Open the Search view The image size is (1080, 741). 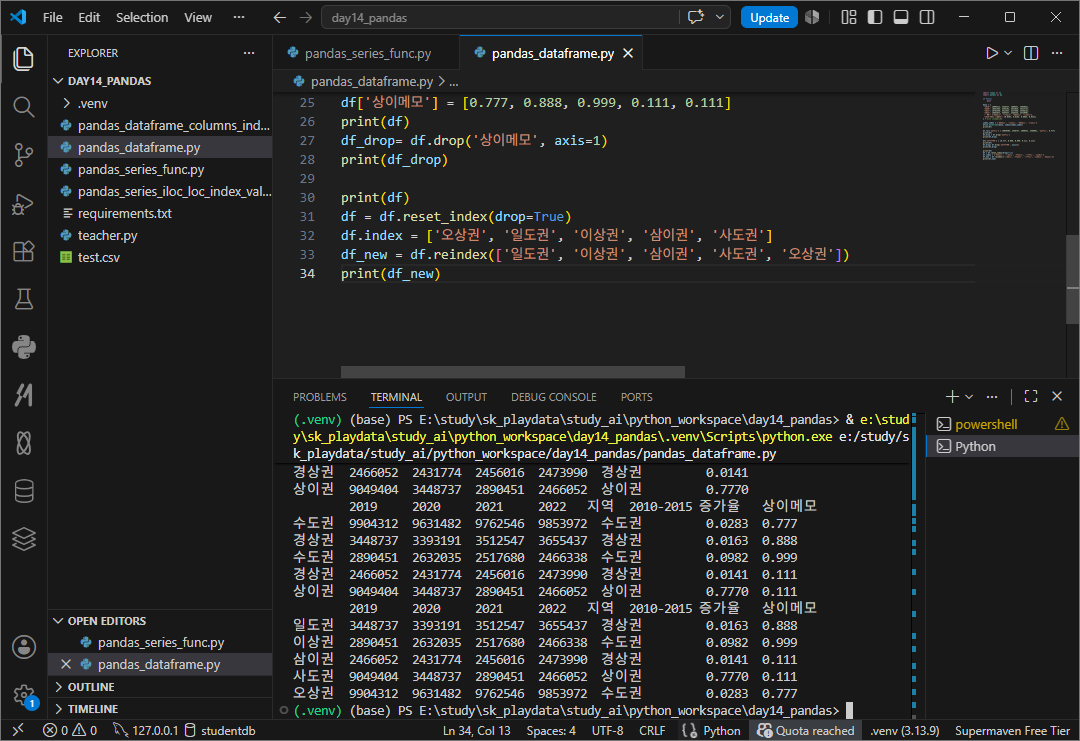[23, 107]
